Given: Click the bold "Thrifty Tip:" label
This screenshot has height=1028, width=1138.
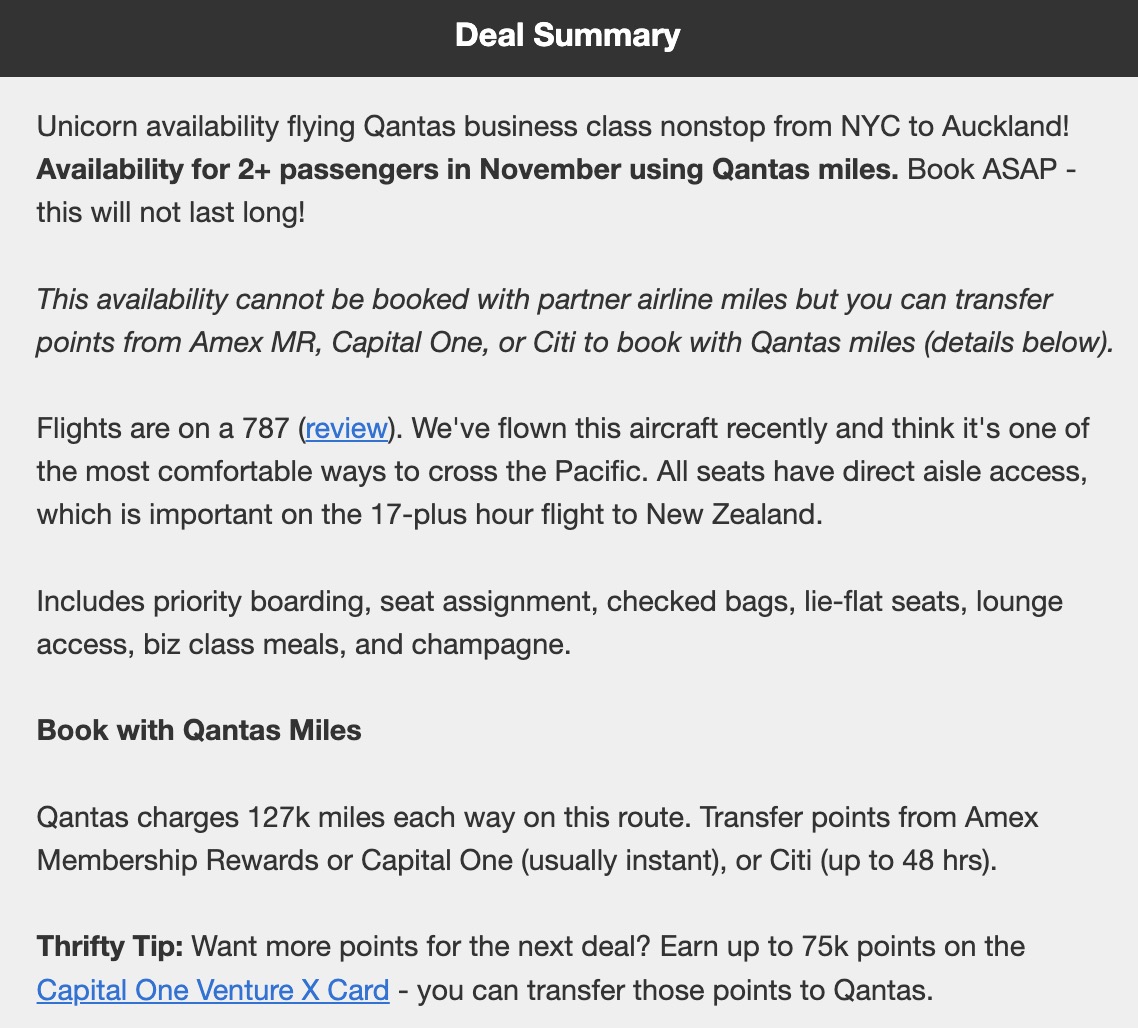Looking at the screenshot, I should coord(110,946).
